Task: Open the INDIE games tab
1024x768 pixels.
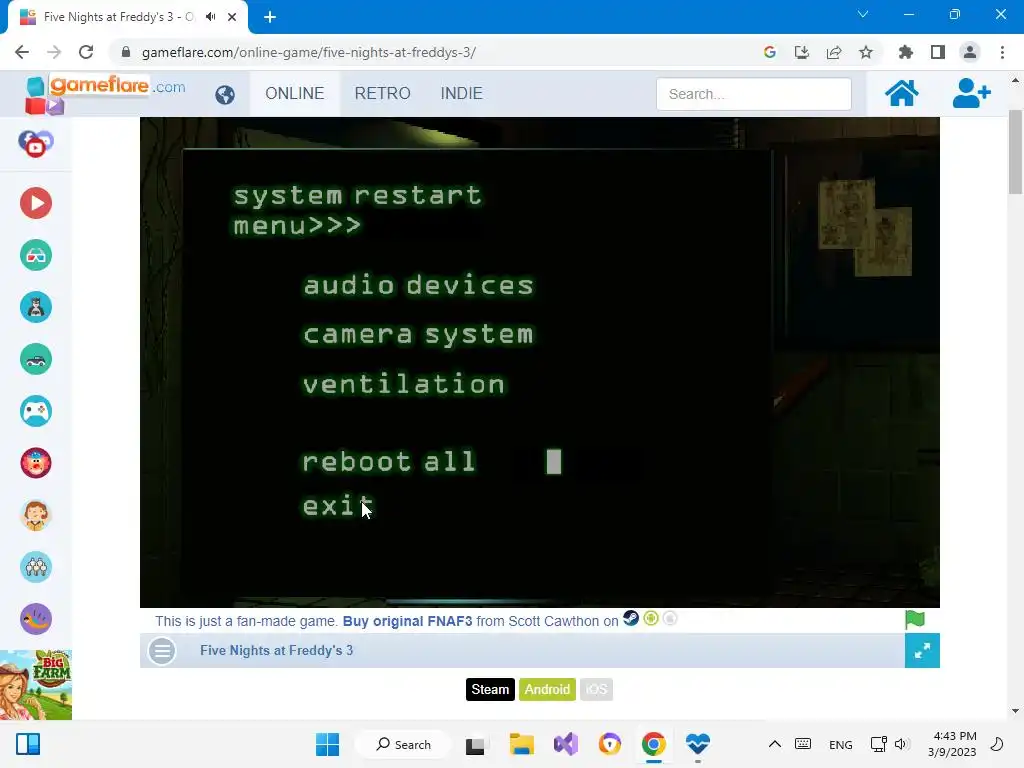Action: click(x=461, y=93)
